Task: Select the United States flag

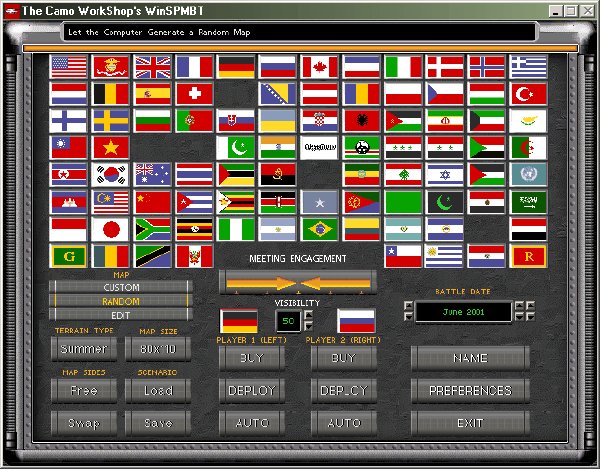Action: click(x=69, y=67)
